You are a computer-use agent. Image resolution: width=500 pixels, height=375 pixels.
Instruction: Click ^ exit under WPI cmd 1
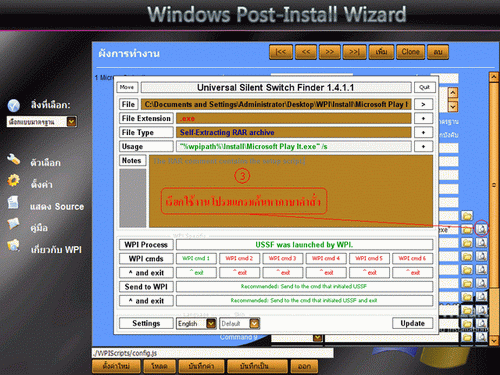pyautogui.click(x=196, y=272)
